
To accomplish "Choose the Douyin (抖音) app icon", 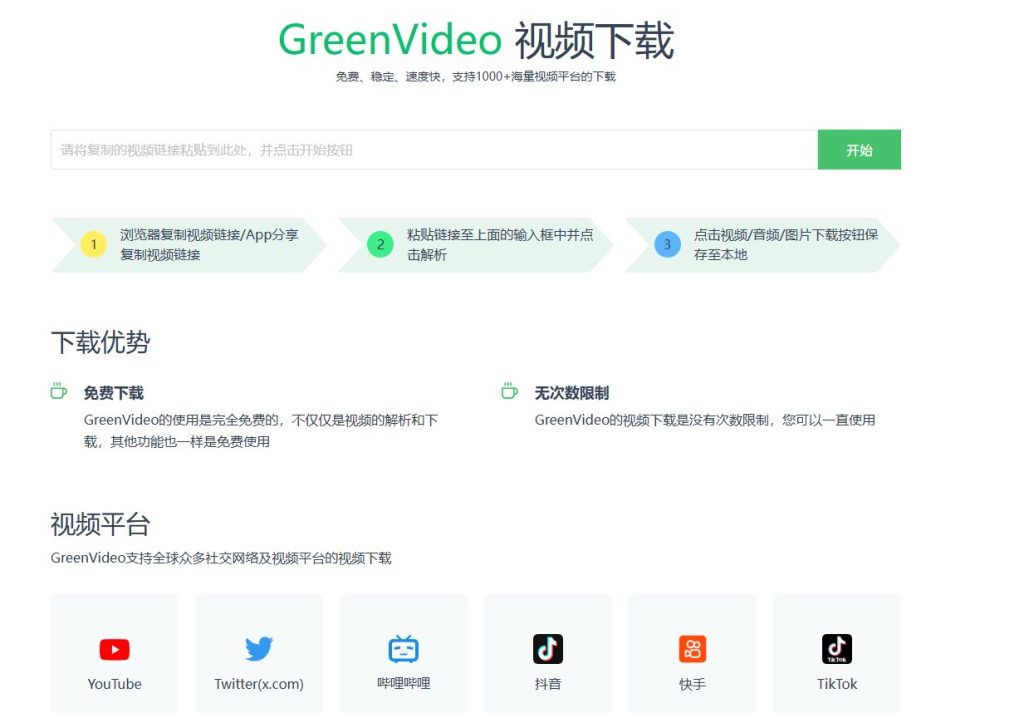I will [548, 649].
